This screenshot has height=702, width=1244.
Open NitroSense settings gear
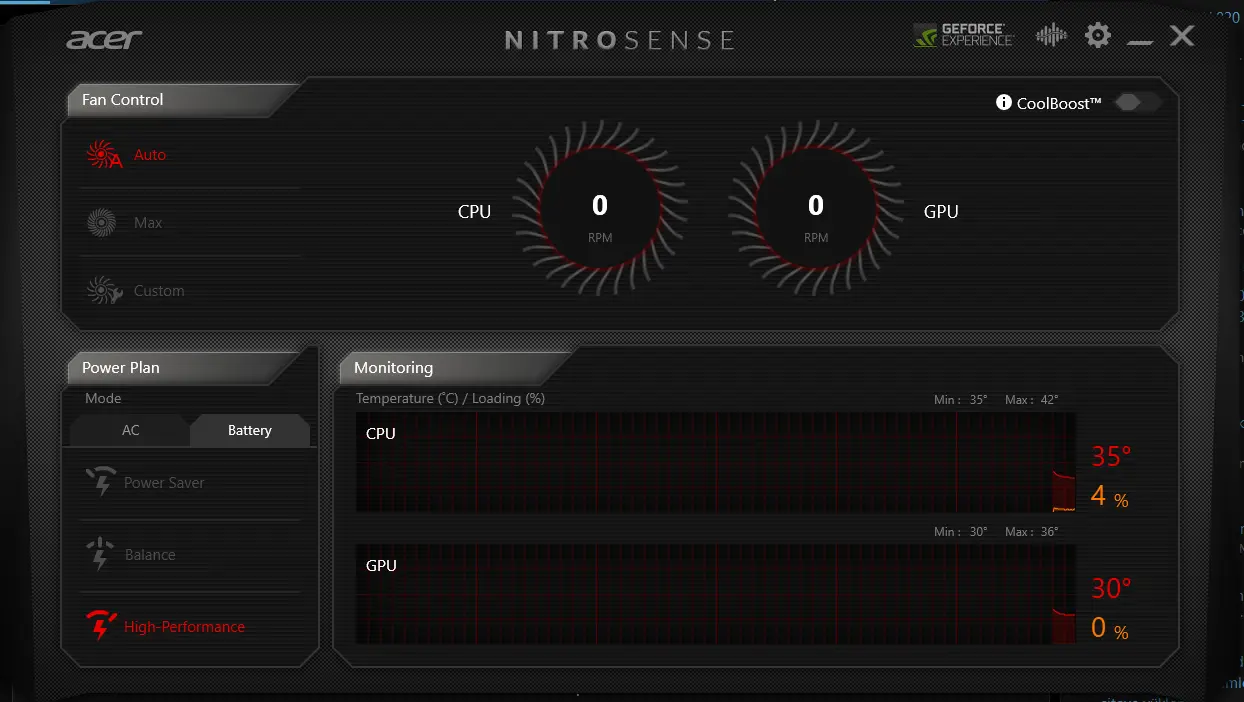1098,36
